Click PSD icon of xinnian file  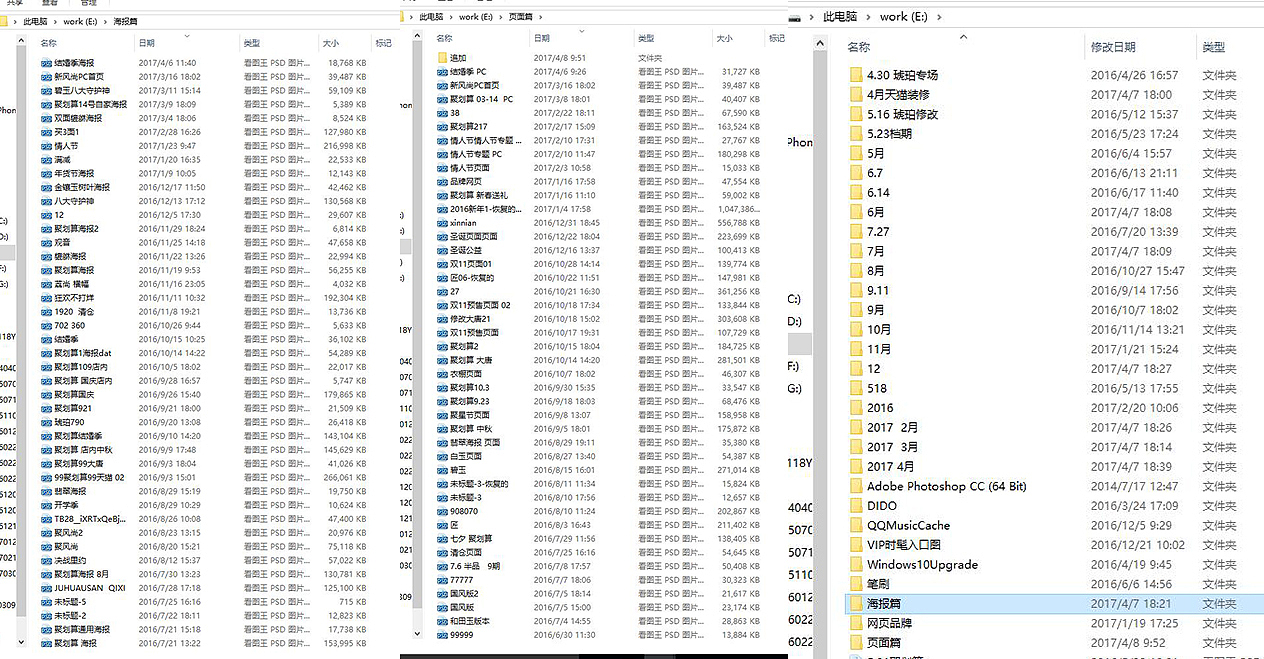coord(442,222)
